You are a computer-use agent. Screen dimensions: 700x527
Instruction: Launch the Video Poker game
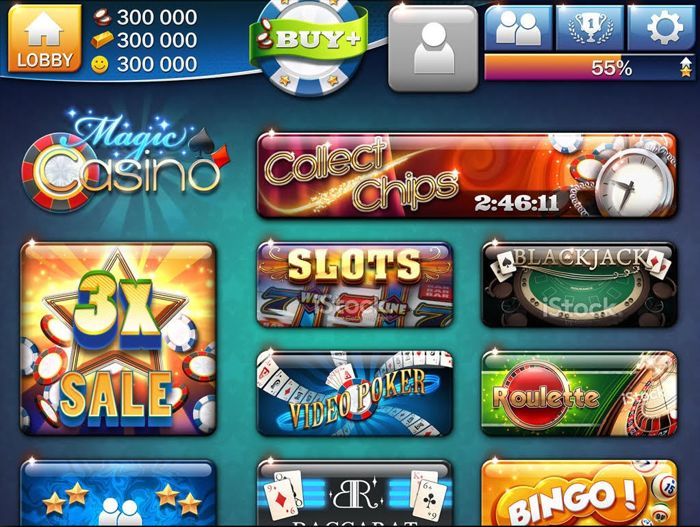(355, 393)
